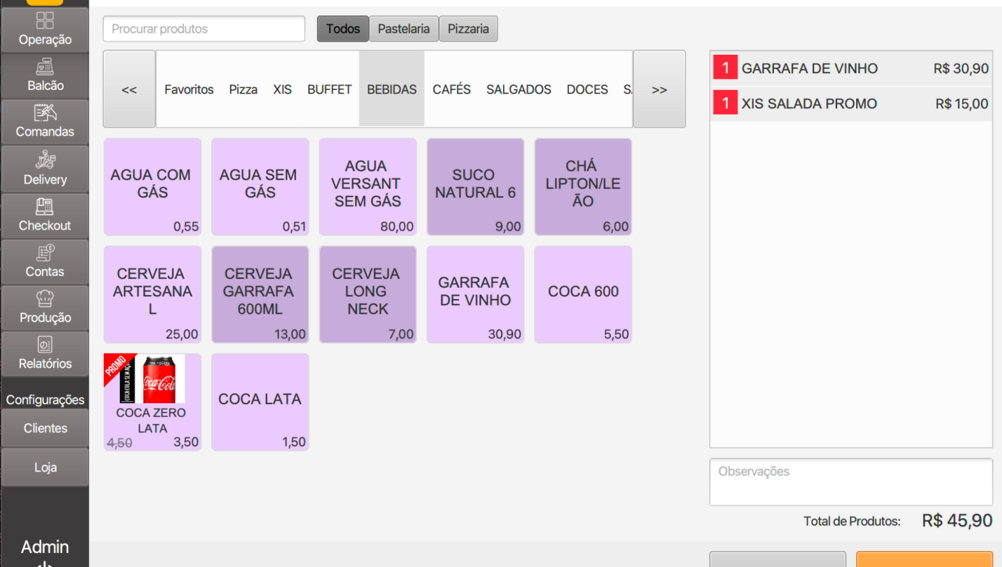Filter products by Todos

point(342,29)
